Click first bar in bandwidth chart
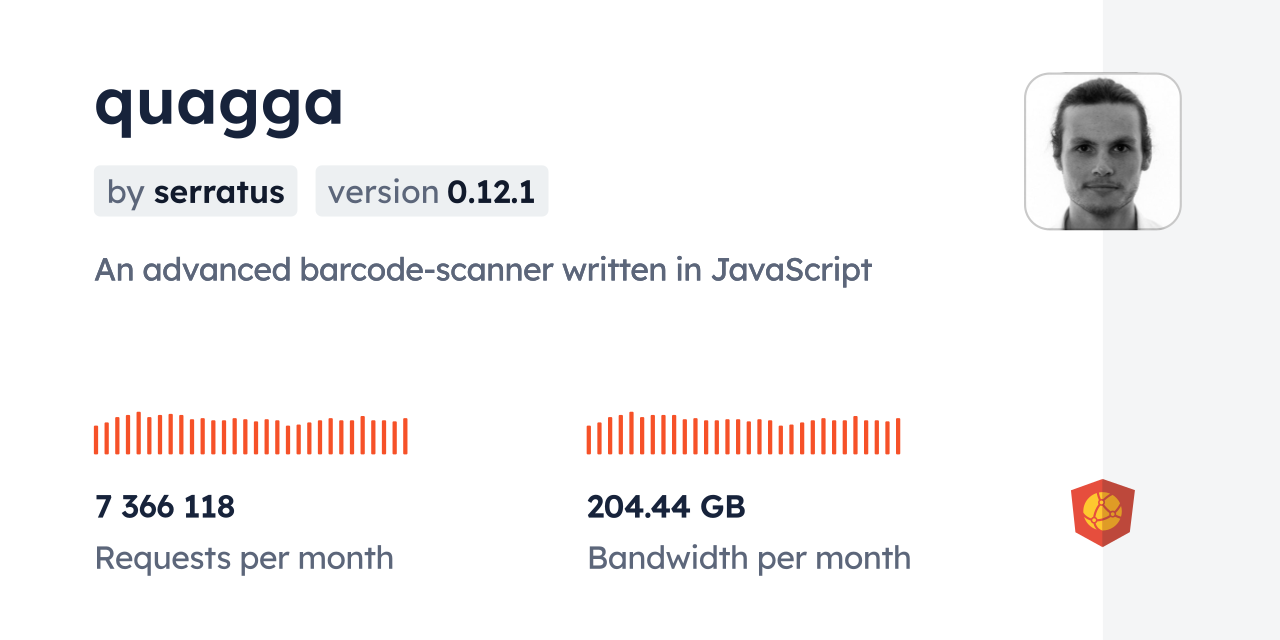 (589, 440)
